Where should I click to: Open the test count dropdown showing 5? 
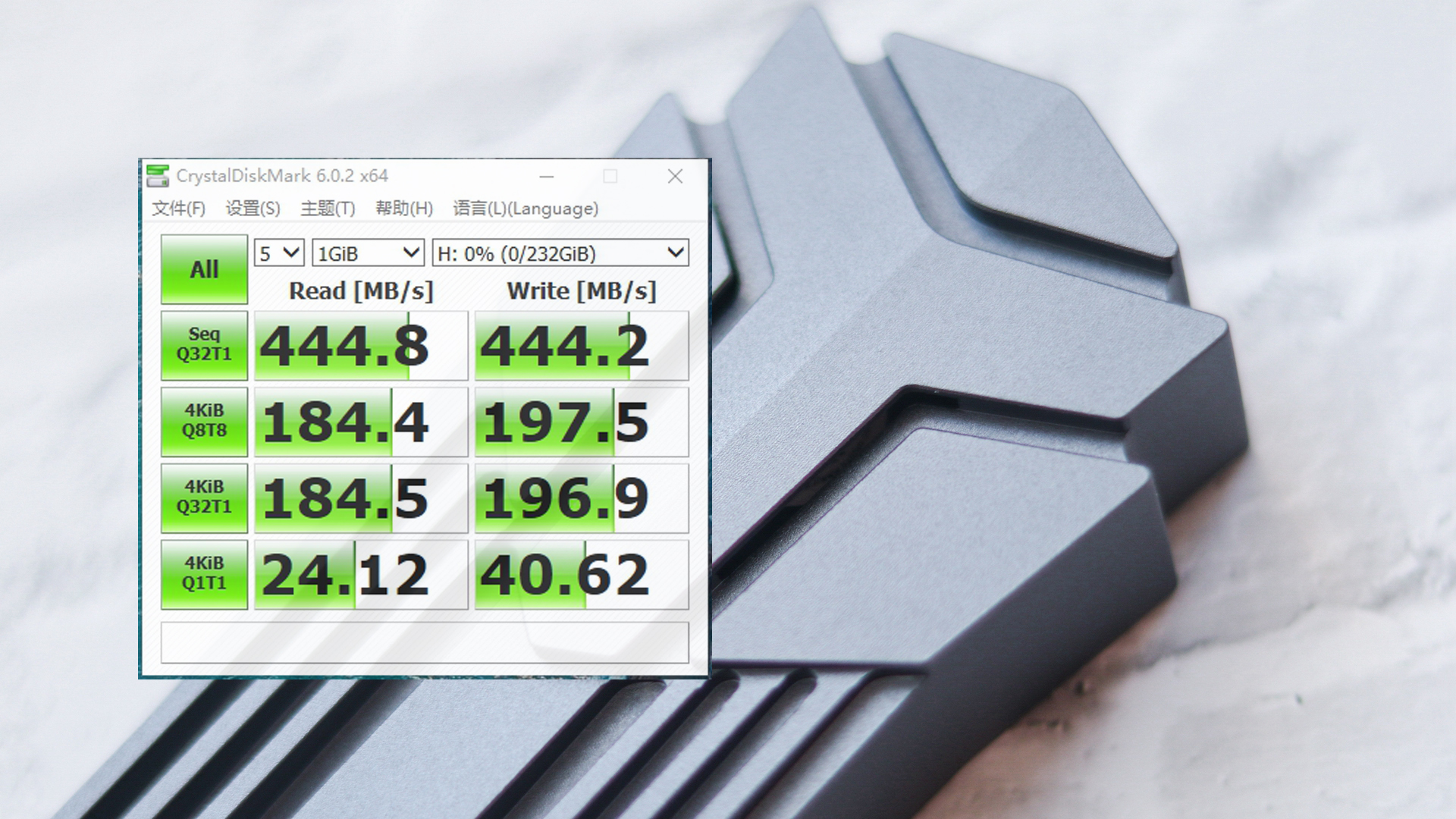point(279,253)
